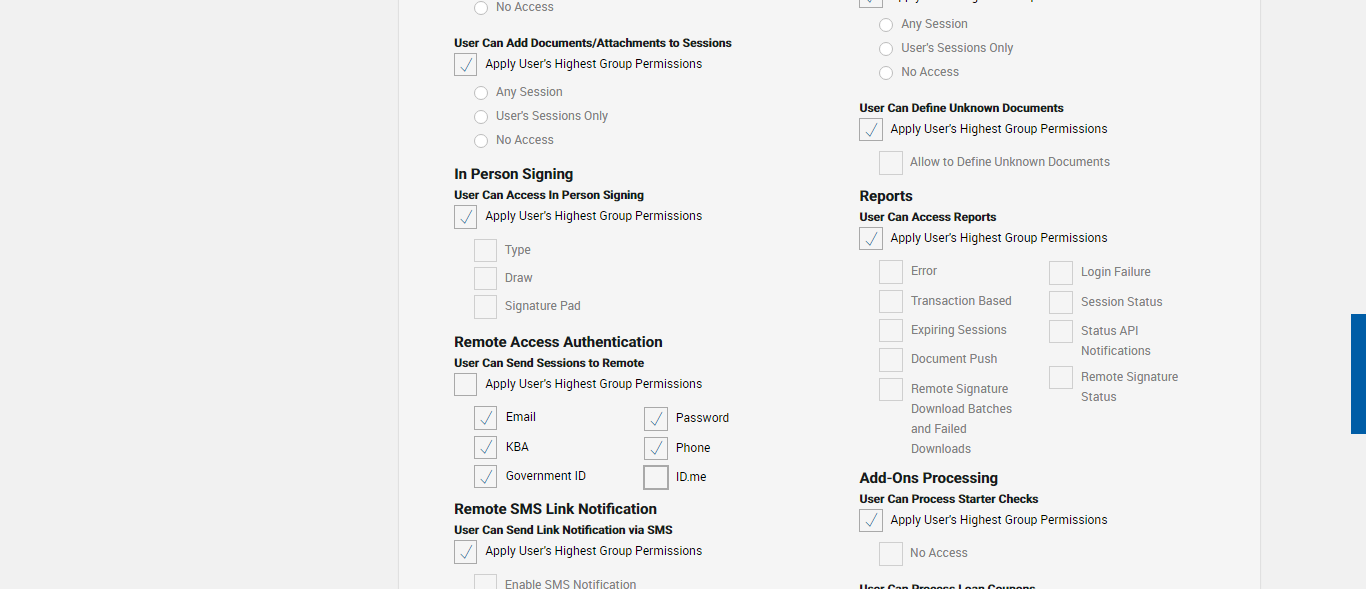Check the Signature Pad checkbox
The height and width of the screenshot is (589, 1366).
pos(486,307)
